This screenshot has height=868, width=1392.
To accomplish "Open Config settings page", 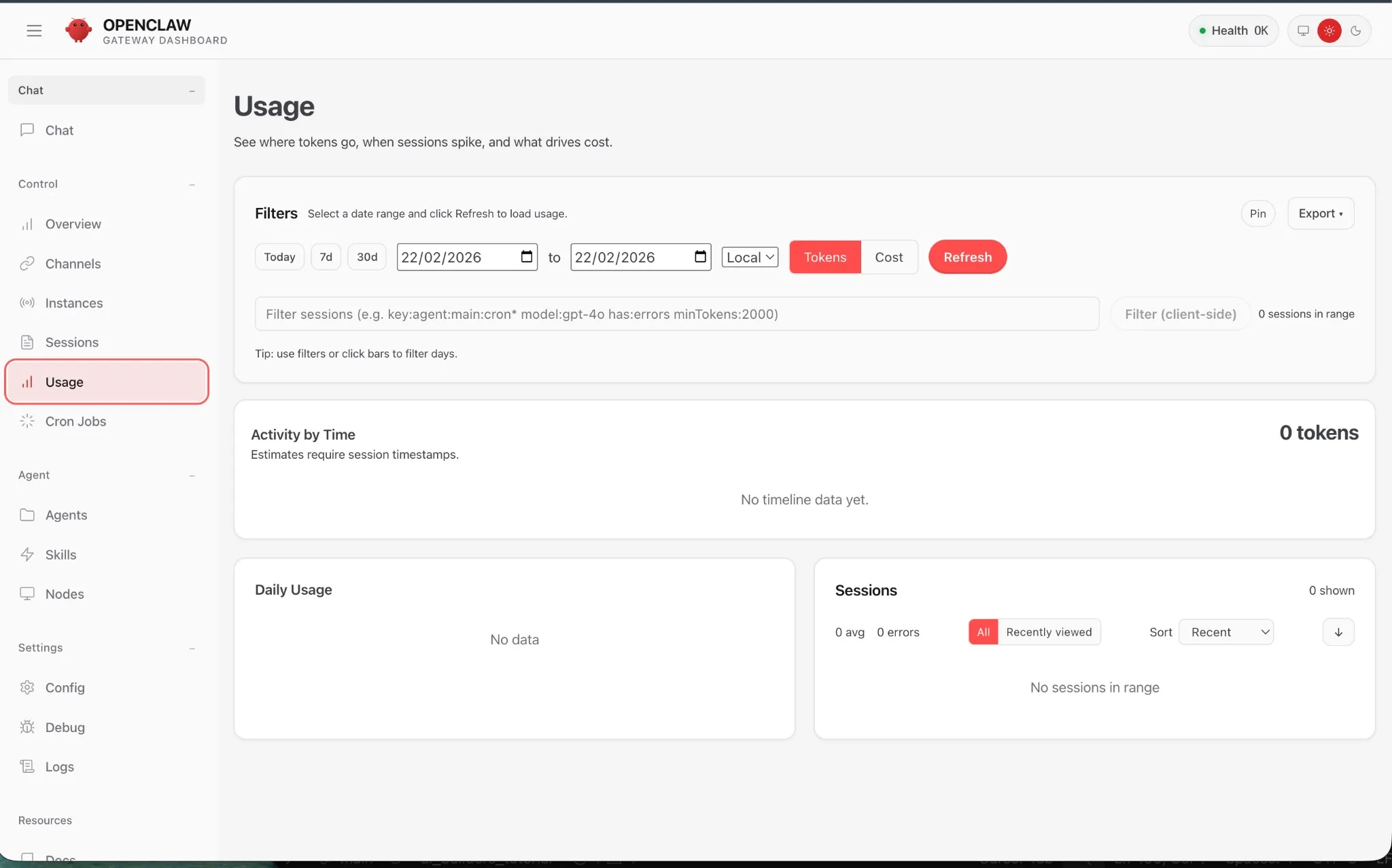I will pos(107,688).
